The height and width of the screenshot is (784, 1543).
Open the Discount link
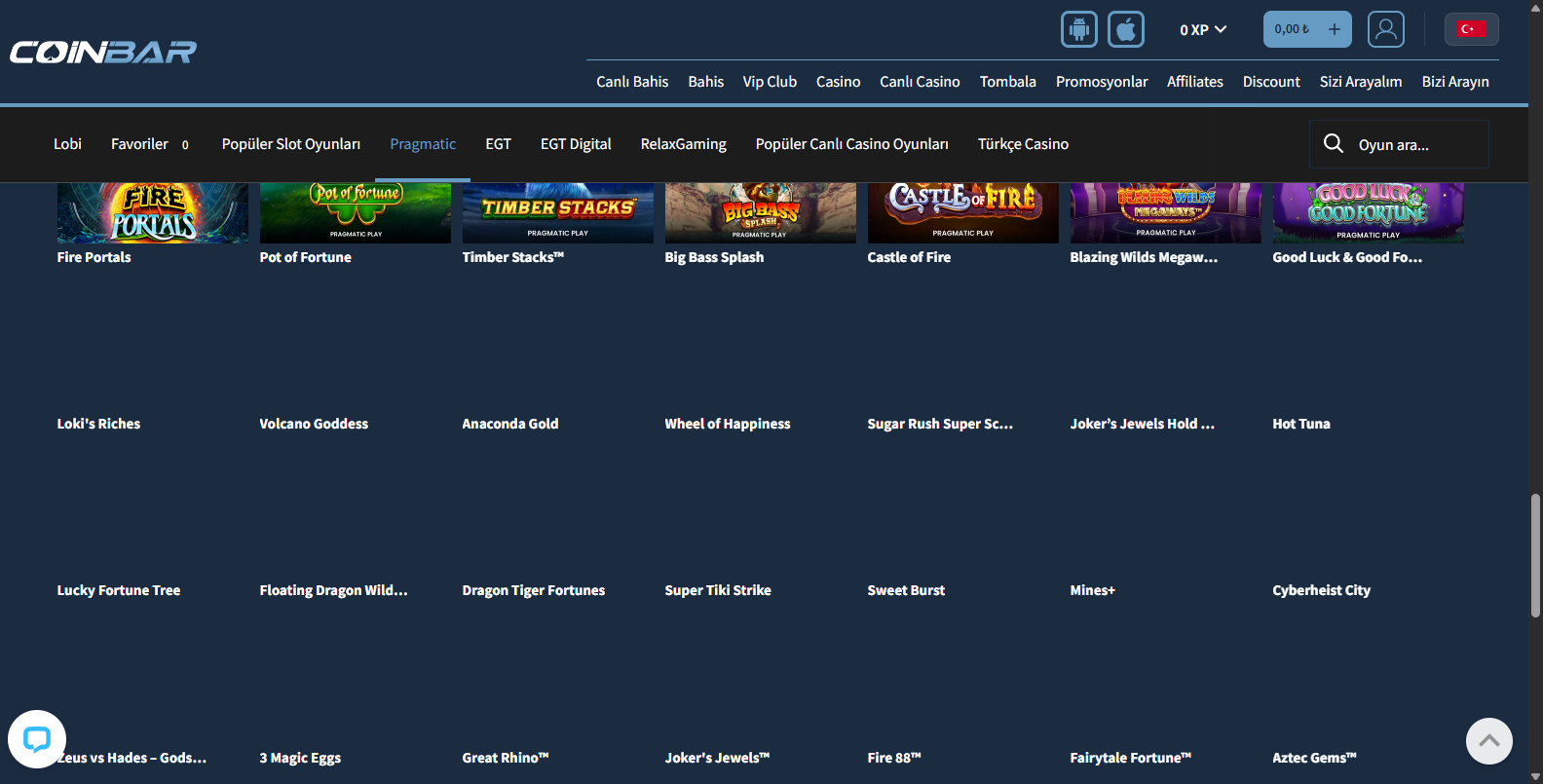click(x=1271, y=82)
